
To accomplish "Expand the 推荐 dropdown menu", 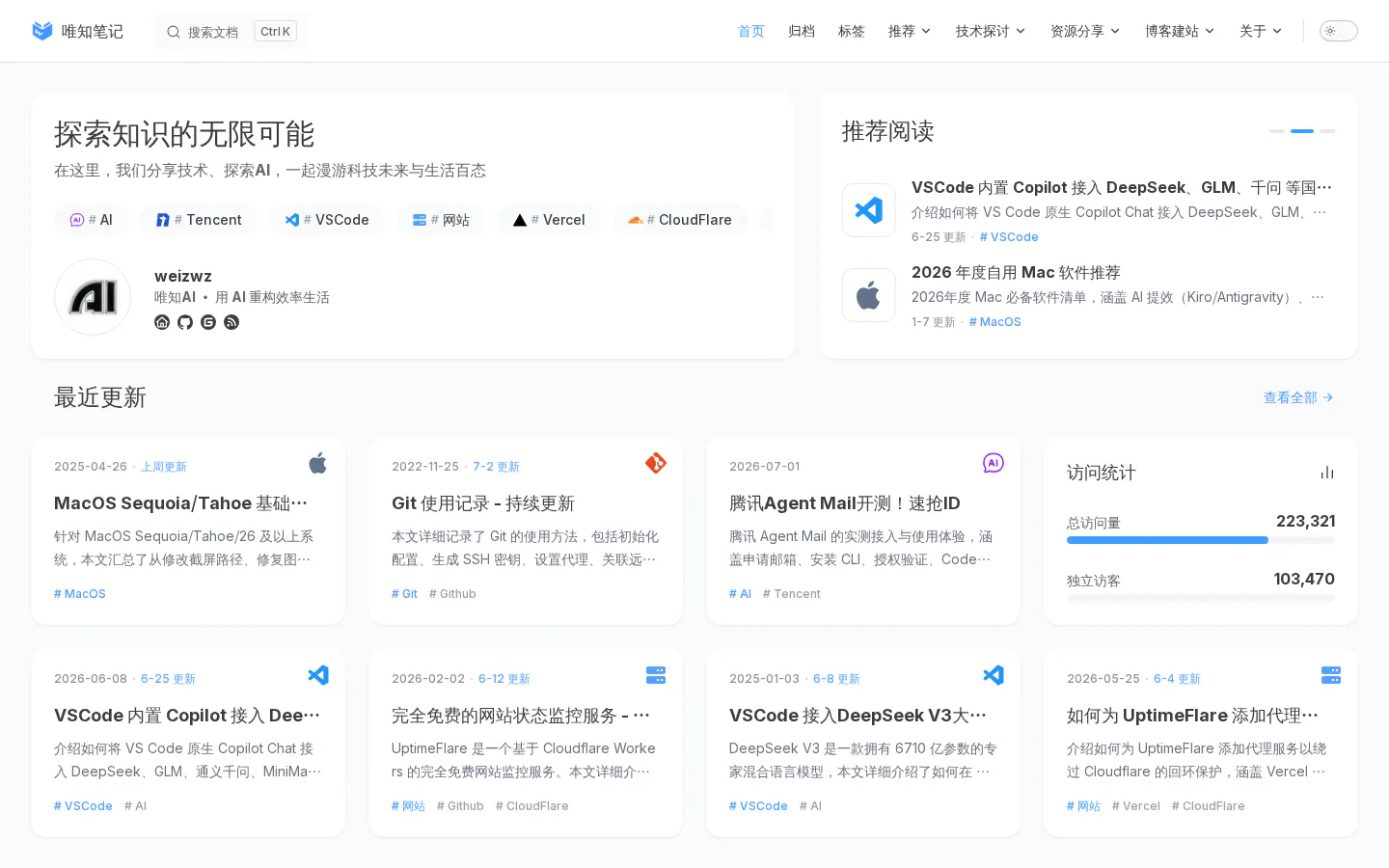I will (x=910, y=31).
